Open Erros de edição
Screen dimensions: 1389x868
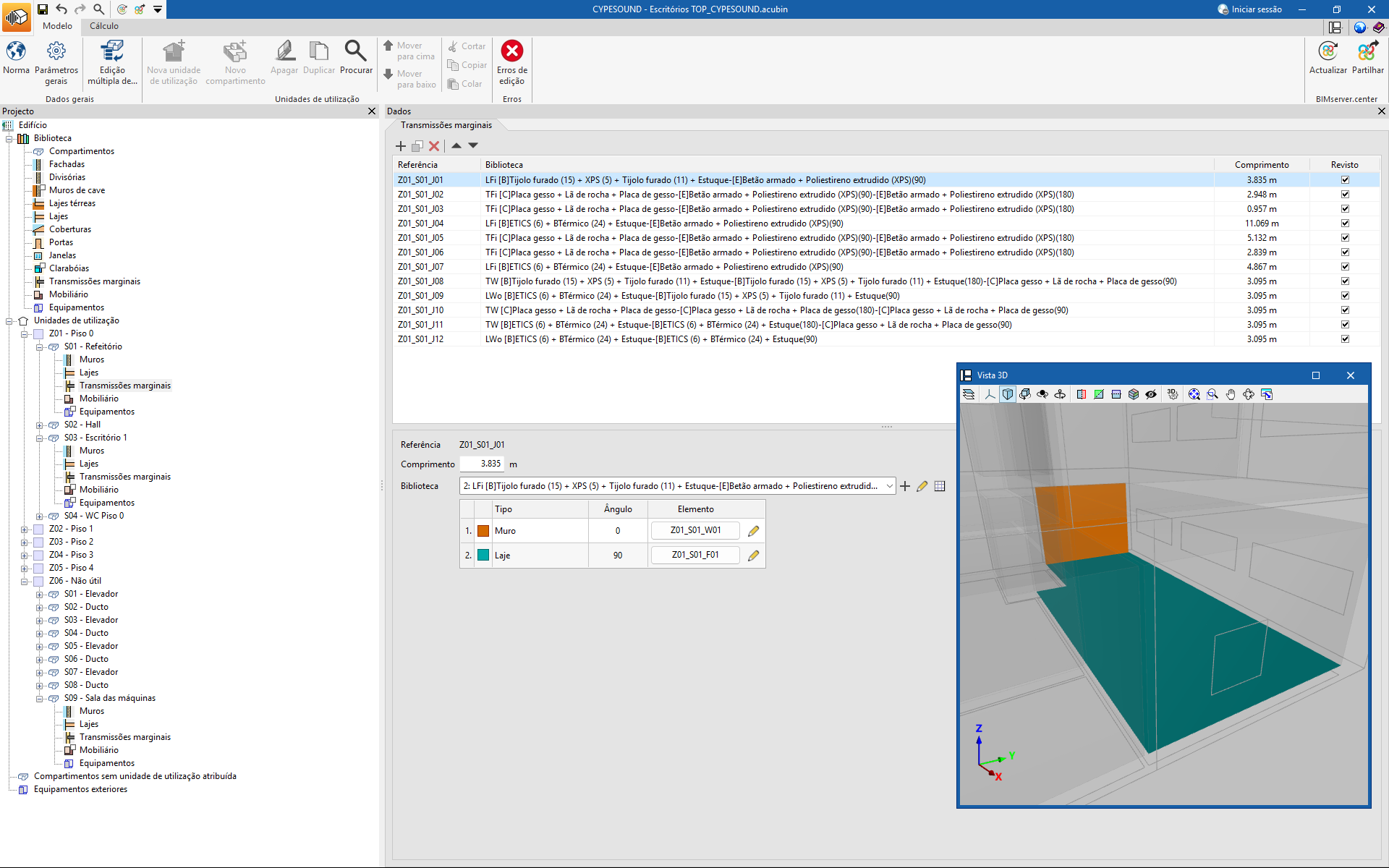coord(512,51)
